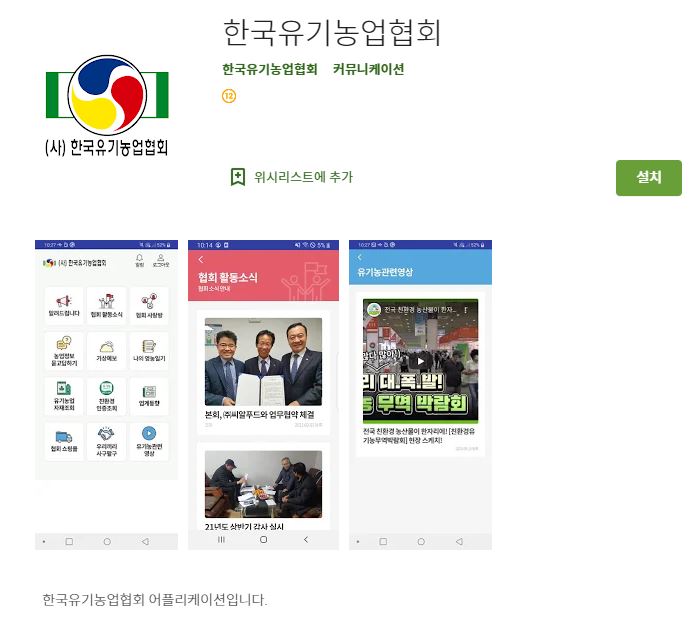Click the green 설치 install button
This screenshot has height=621, width=700.
(x=648, y=178)
